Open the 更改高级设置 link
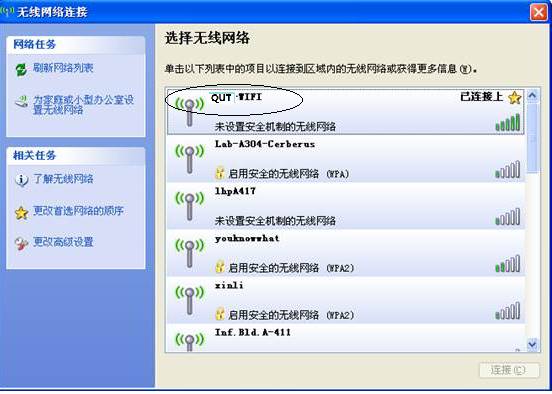The image size is (552, 394). pyautogui.click(x=63, y=242)
